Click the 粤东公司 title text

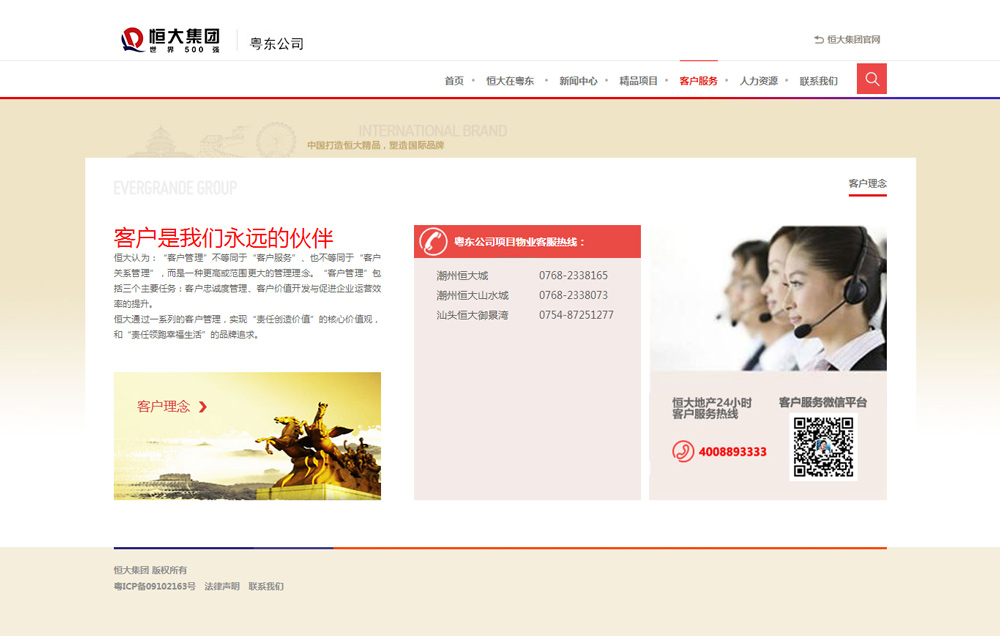pyautogui.click(x=276, y=43)
